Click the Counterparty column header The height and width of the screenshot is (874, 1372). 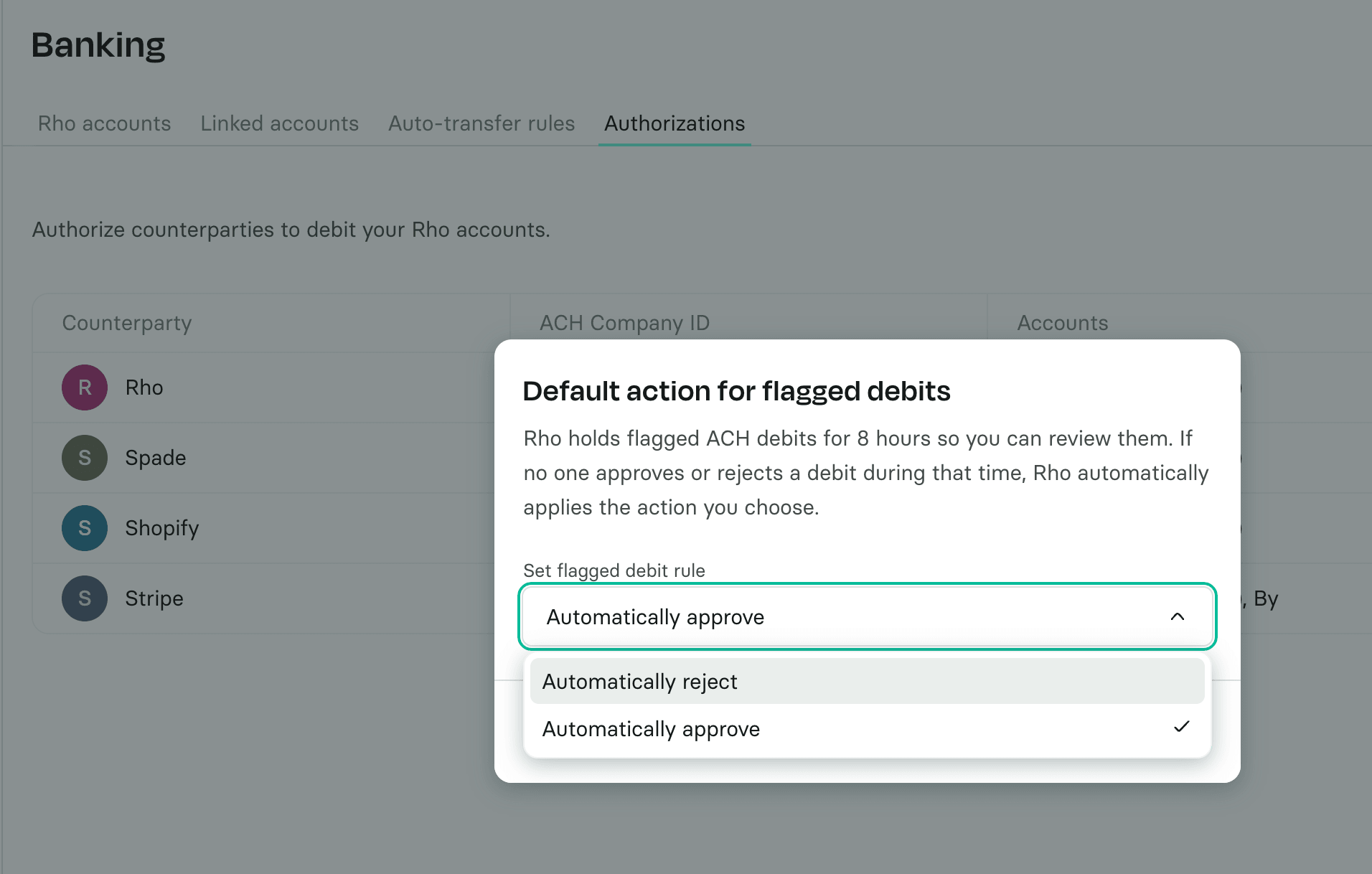point(127,323)
